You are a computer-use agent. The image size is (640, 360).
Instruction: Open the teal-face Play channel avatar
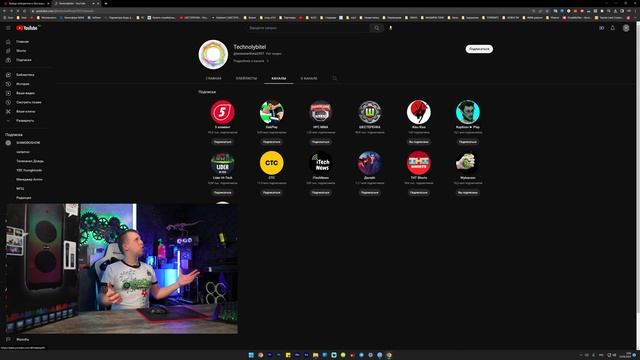pos(468,112)
